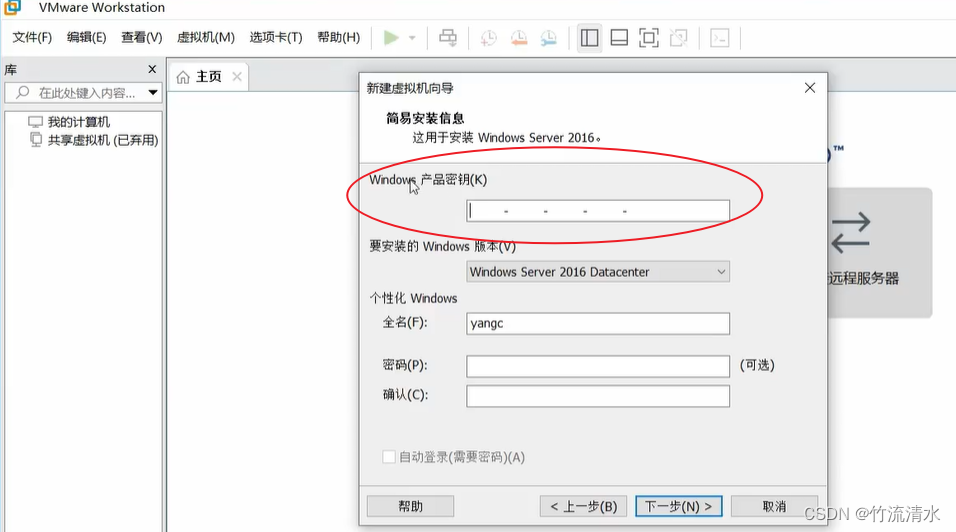
Task: Toggle the 自动登录(需要密码) checkbox
Action: click(x=388, y=456)
